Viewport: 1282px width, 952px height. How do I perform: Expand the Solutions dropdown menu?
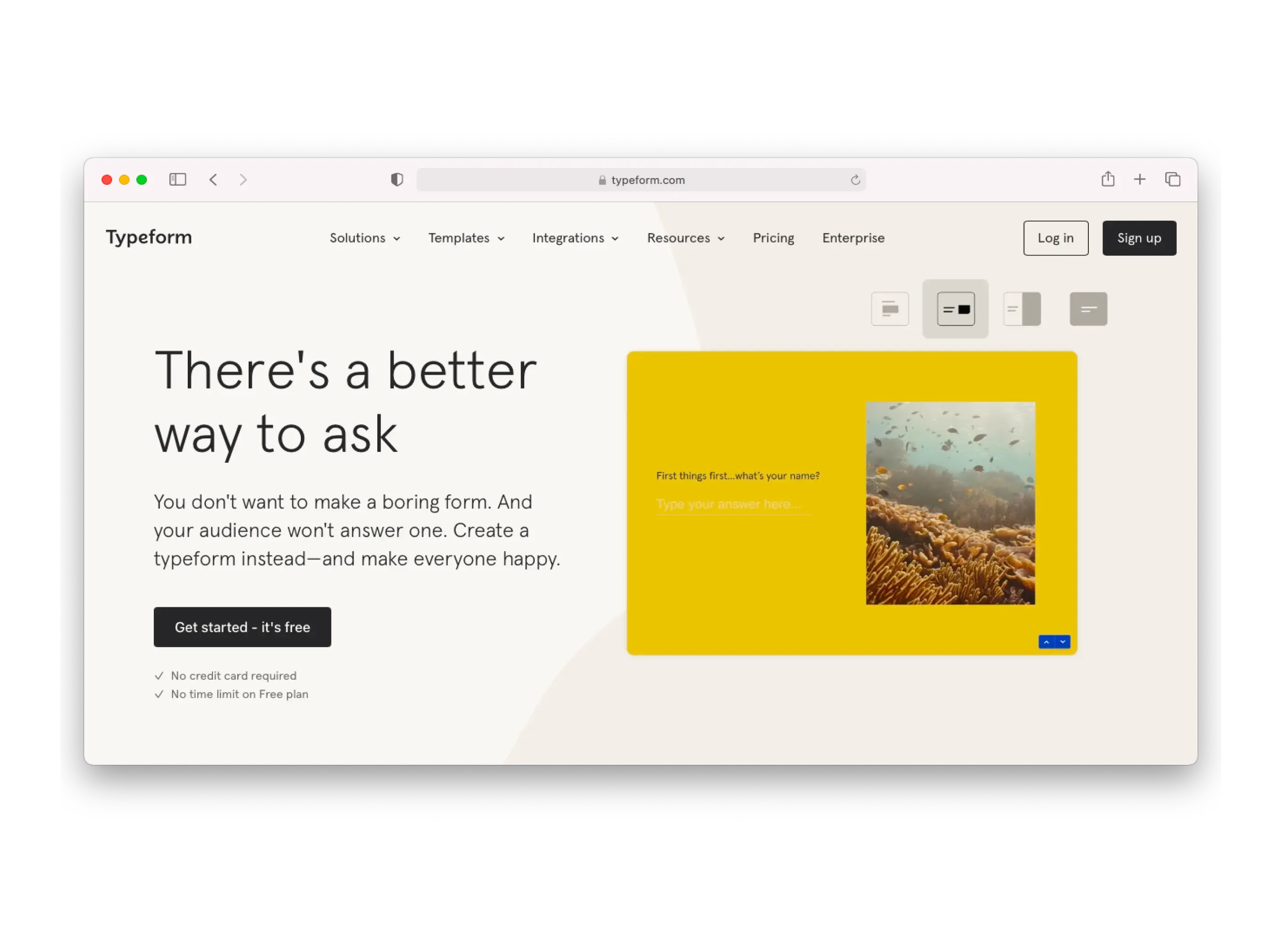364,238
